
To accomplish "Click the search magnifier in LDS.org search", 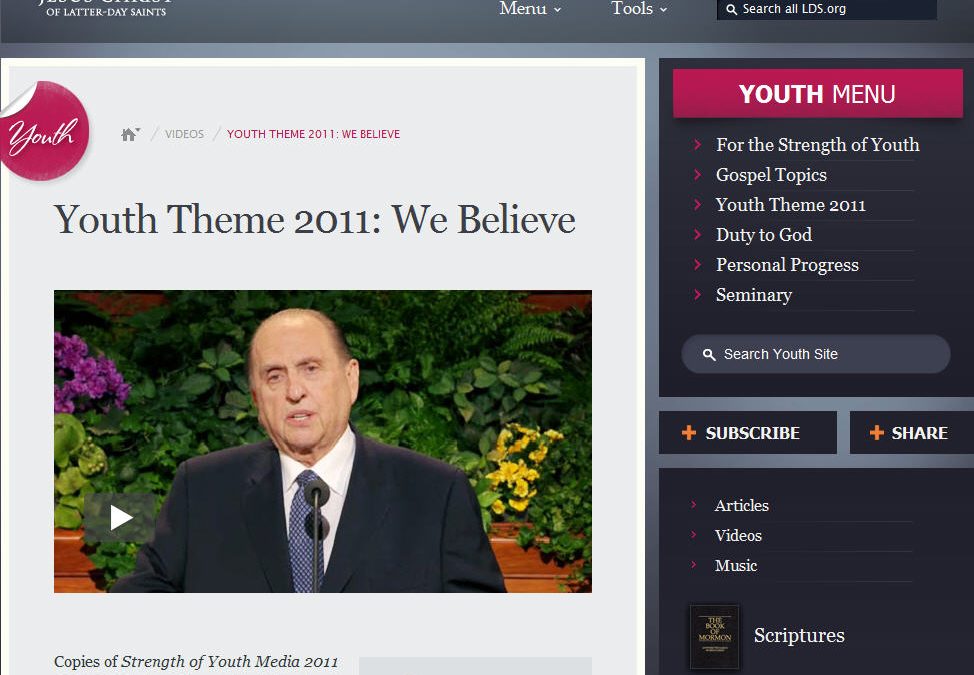I will click(x=732, y=9).
